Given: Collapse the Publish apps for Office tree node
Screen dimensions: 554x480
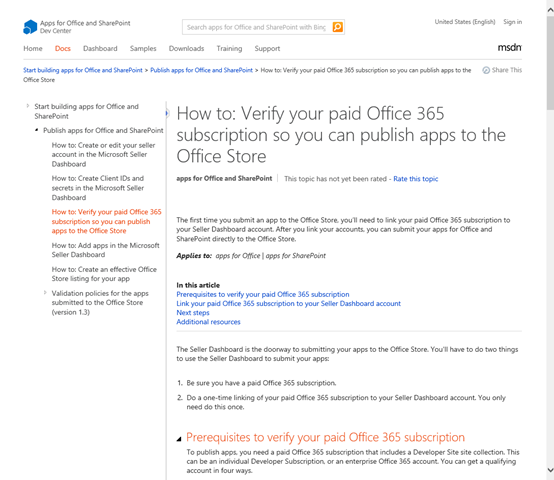Looking at the screenshot, I should click(36, 130).
